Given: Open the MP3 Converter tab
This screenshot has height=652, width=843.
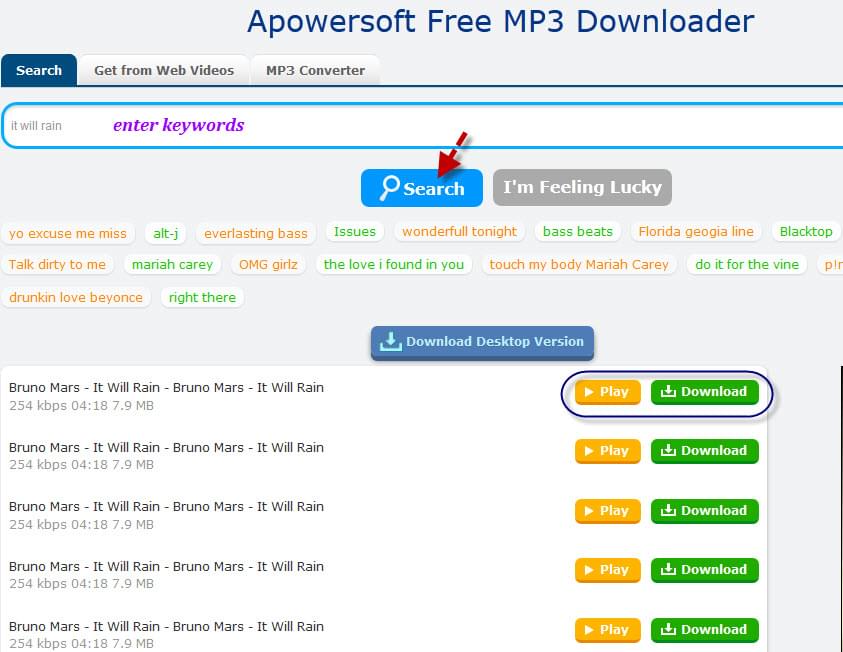Looking at the screenshot, I should [x=316, y=70].
